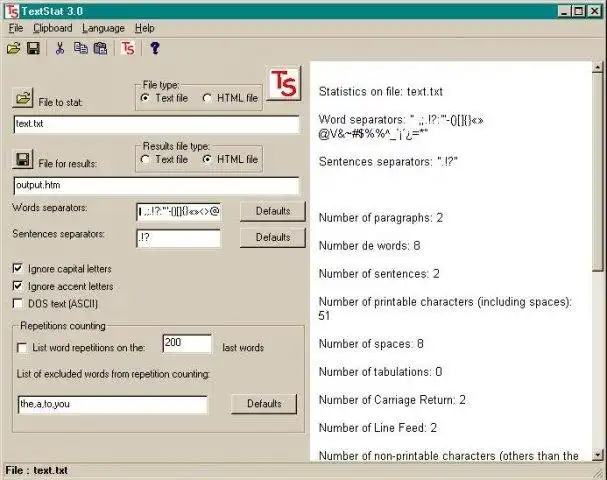Image resolution: width=607 pixels, height=480 pixels.
Task: Select HTML file under File type
Action: pos(230,98)
